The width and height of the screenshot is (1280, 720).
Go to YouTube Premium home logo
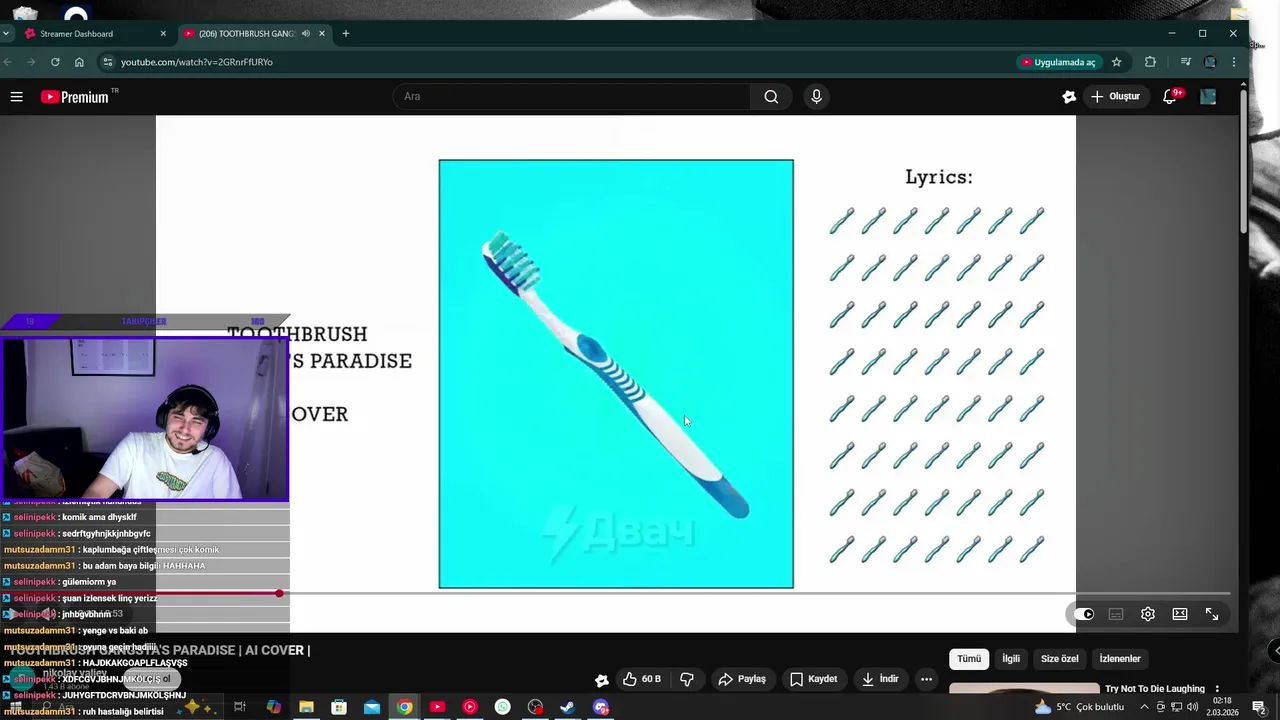pyautogui.click(x=75, y=97)
